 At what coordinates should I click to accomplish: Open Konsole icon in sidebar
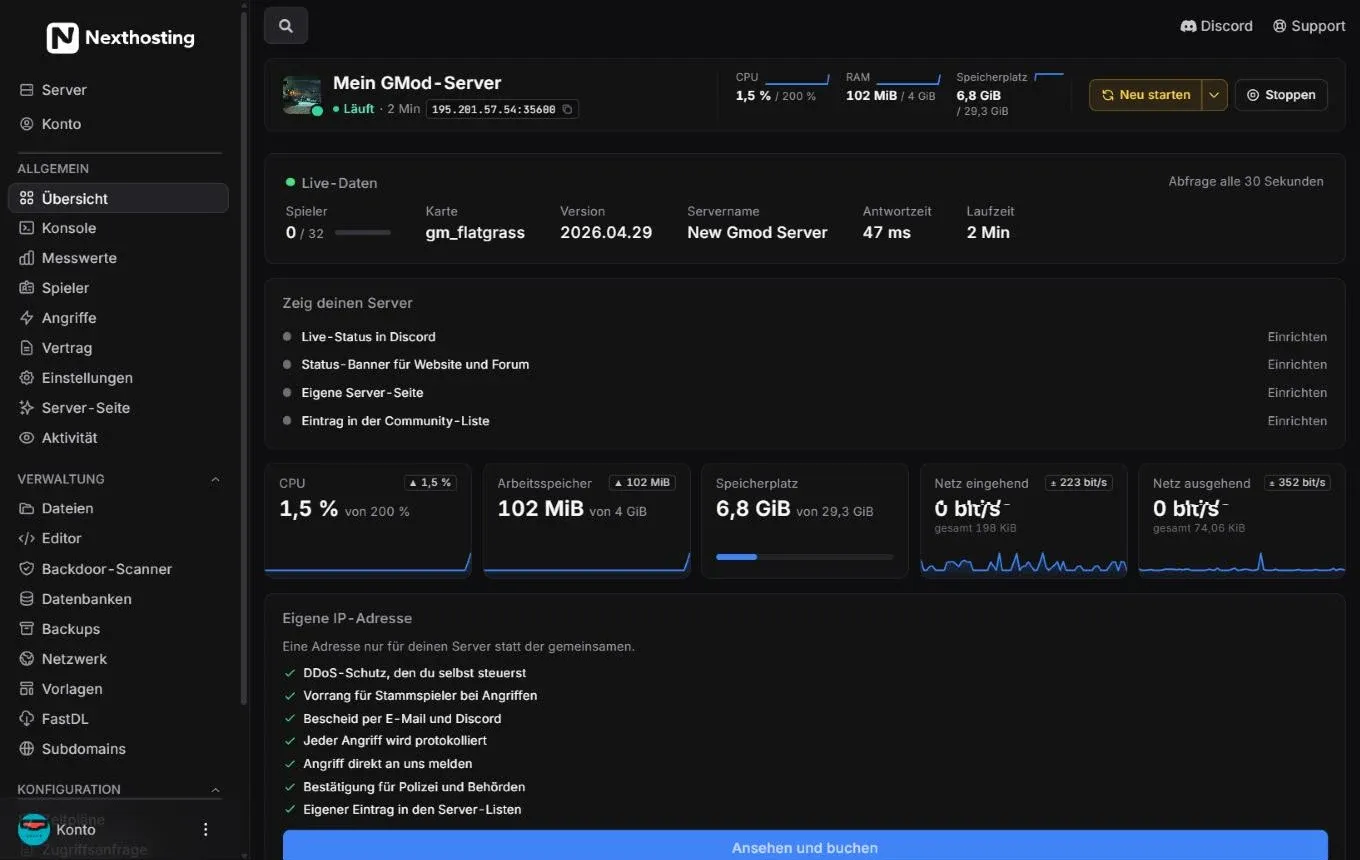(27, 228)
